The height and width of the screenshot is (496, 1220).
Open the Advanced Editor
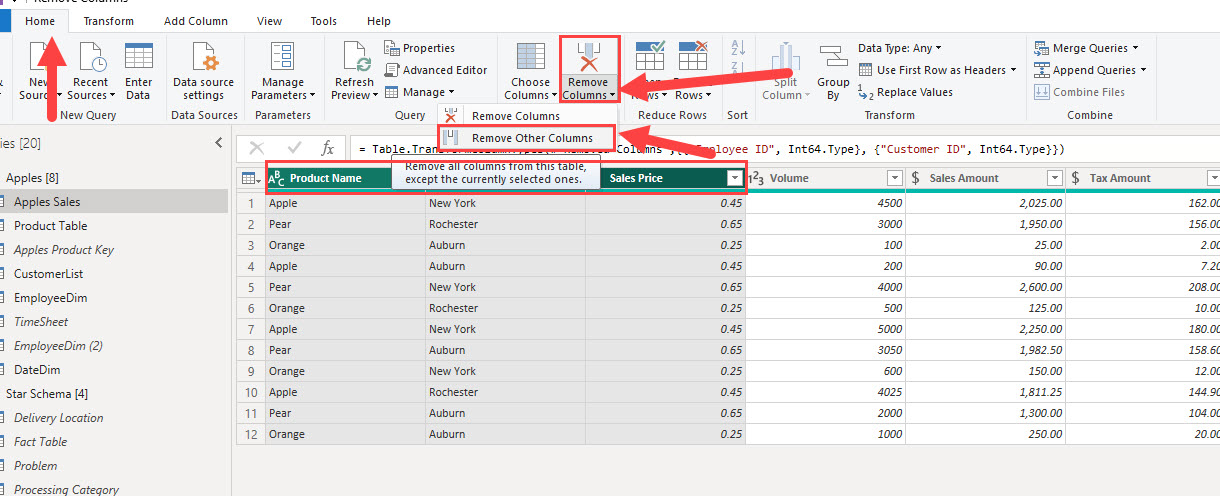(436, 70)
